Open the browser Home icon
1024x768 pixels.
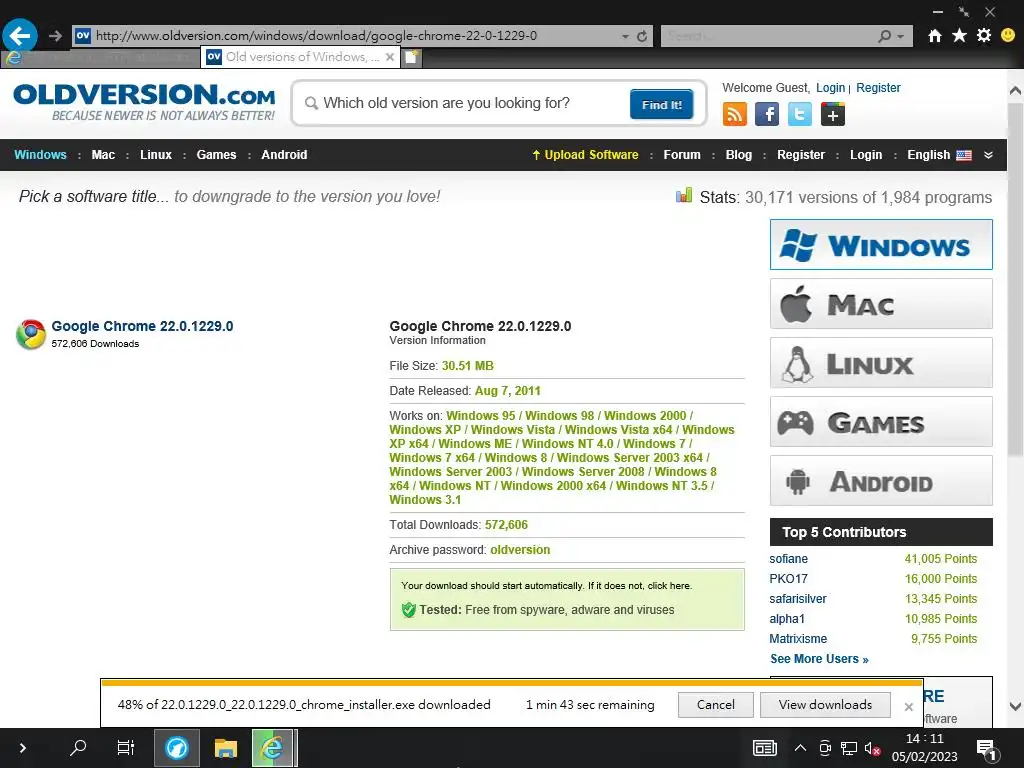pyautogui.click(x=935, y=35)
